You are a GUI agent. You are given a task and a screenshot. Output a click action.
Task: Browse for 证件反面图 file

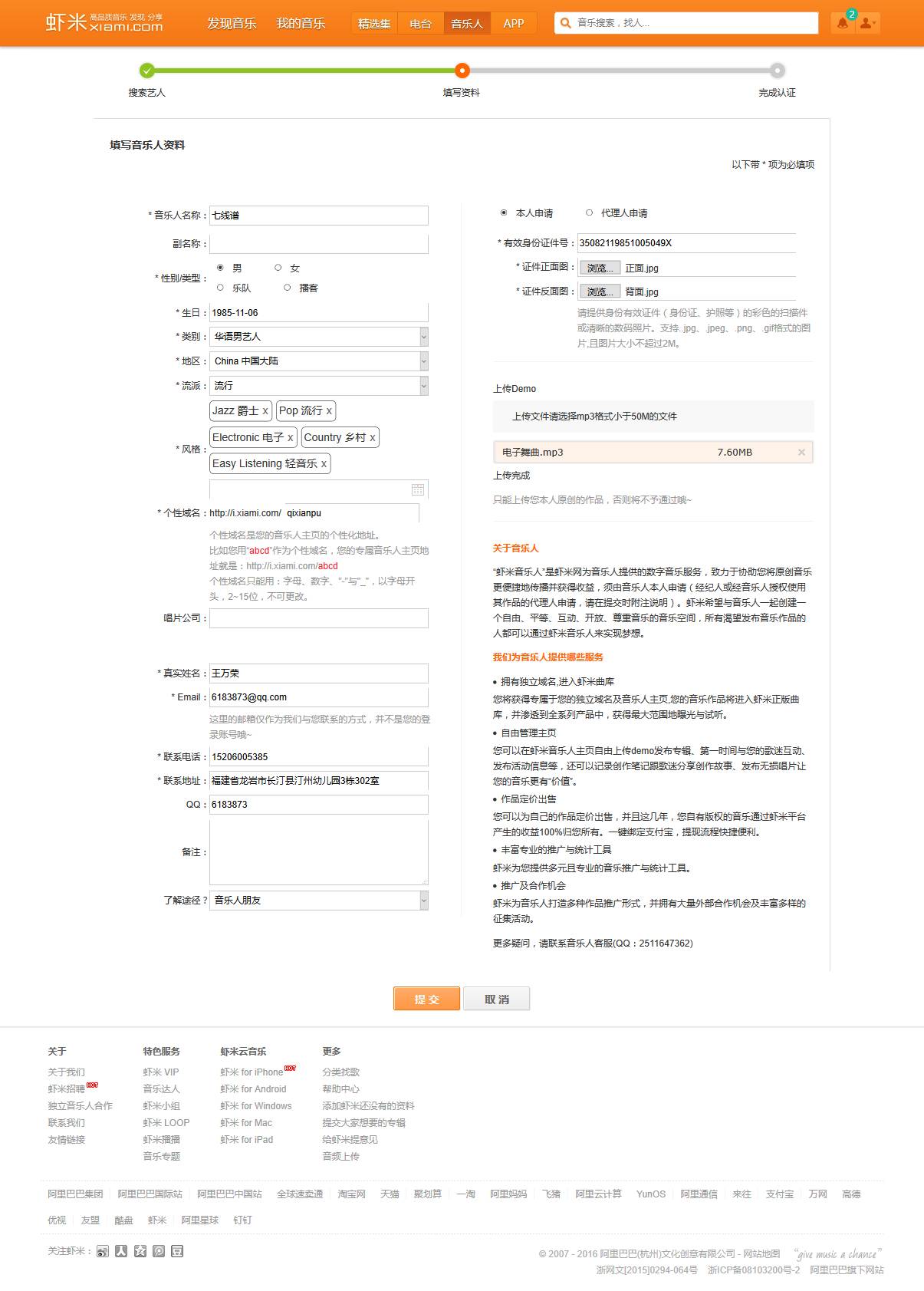point(600,291)
